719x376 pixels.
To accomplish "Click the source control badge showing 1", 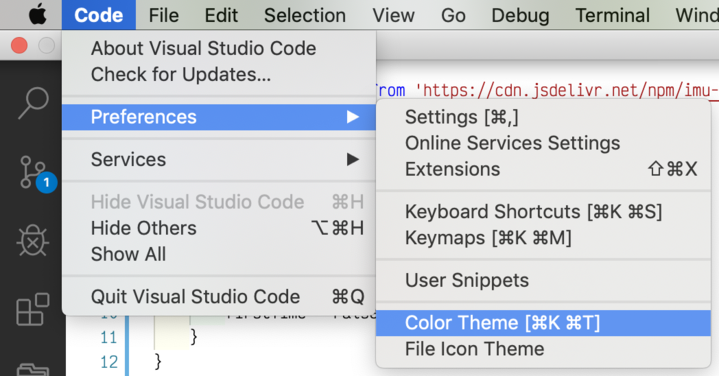I will tap(46, 182).
